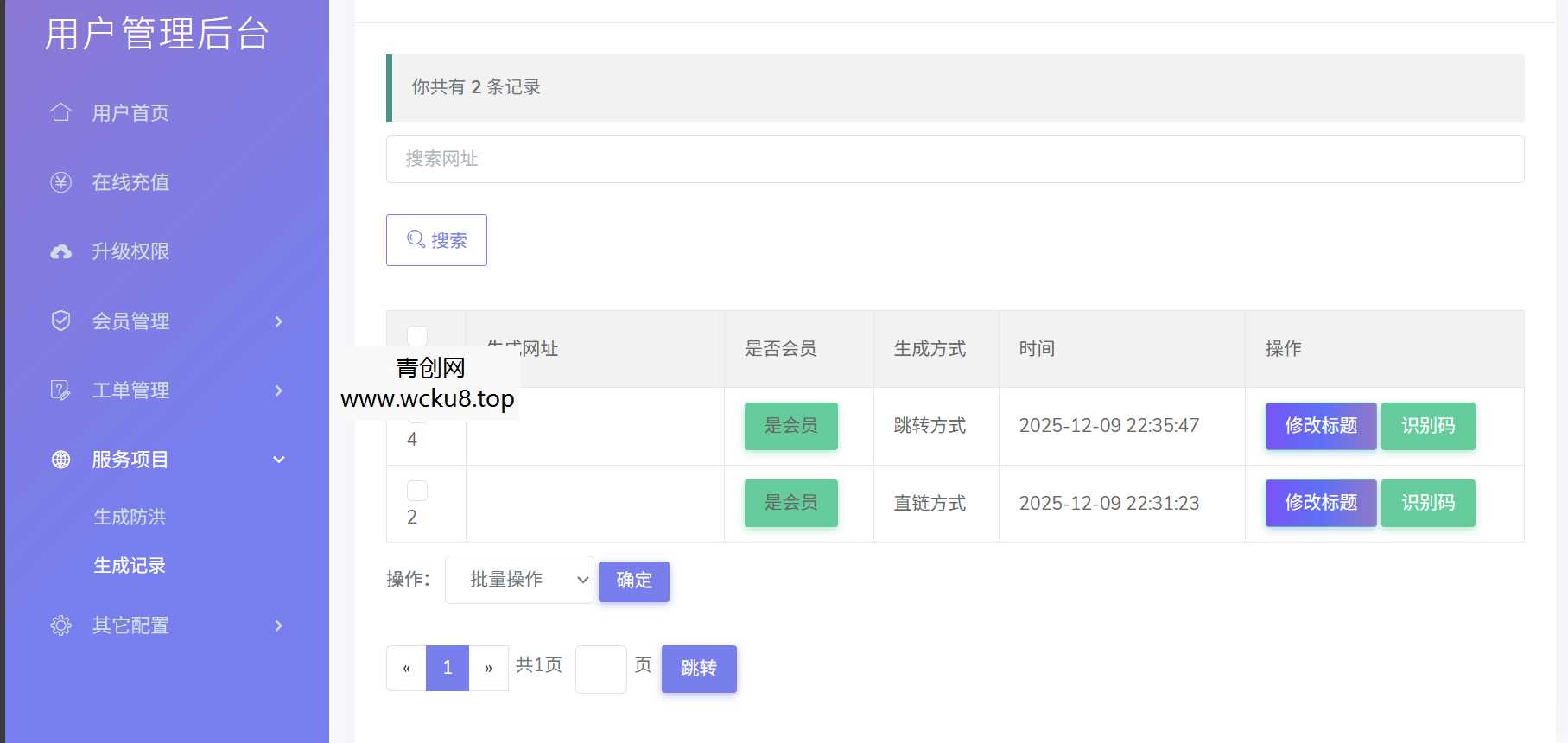Click the 用户管理后台 title

point(156,35)
